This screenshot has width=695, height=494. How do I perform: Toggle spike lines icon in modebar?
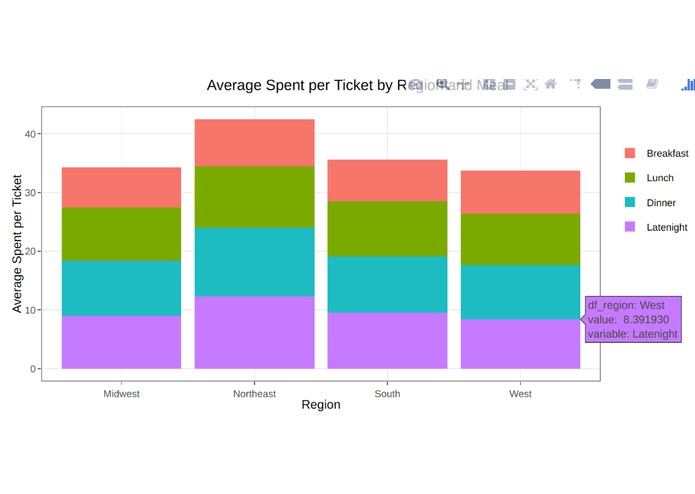[575, 84]
